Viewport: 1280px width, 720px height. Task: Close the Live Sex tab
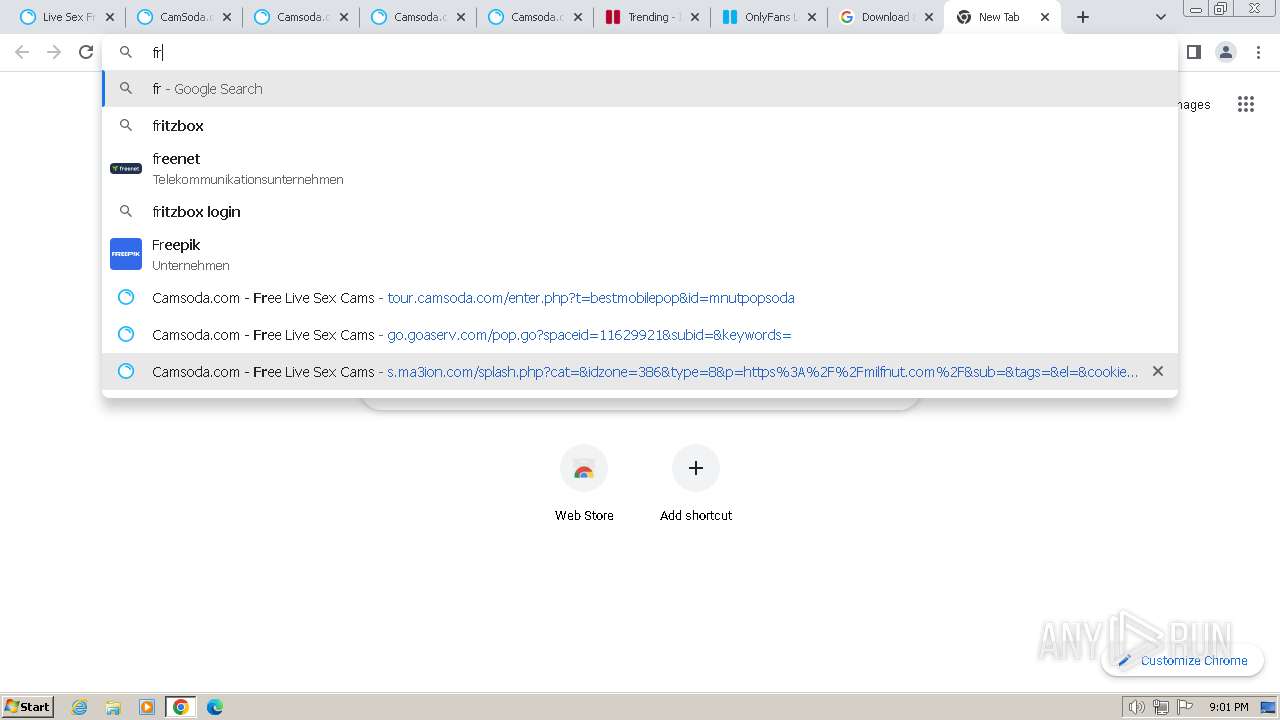coord(110,17)
